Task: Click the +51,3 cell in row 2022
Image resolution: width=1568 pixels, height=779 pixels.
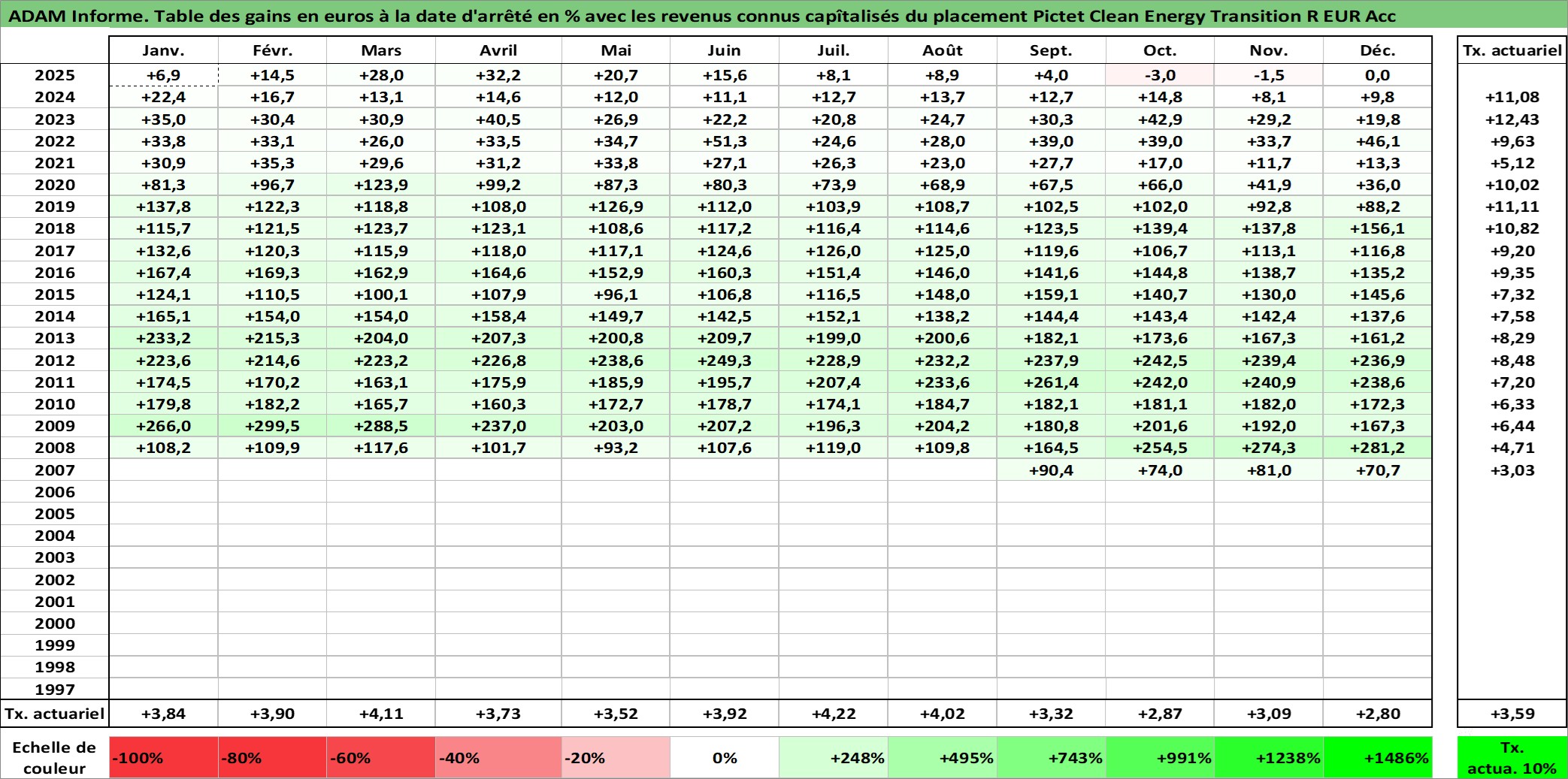Action: (725, 141)
